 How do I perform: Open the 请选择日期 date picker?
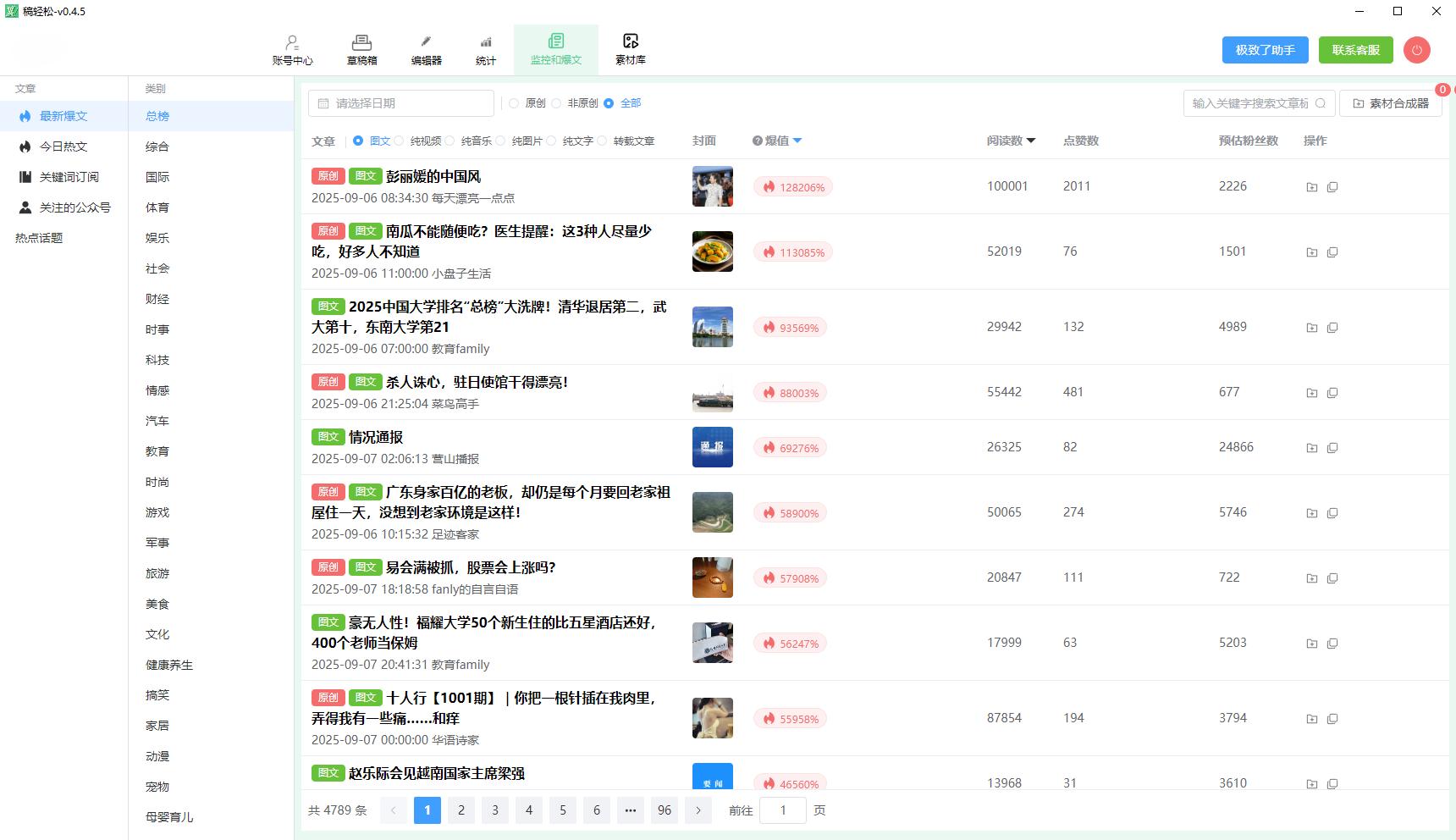400,103
